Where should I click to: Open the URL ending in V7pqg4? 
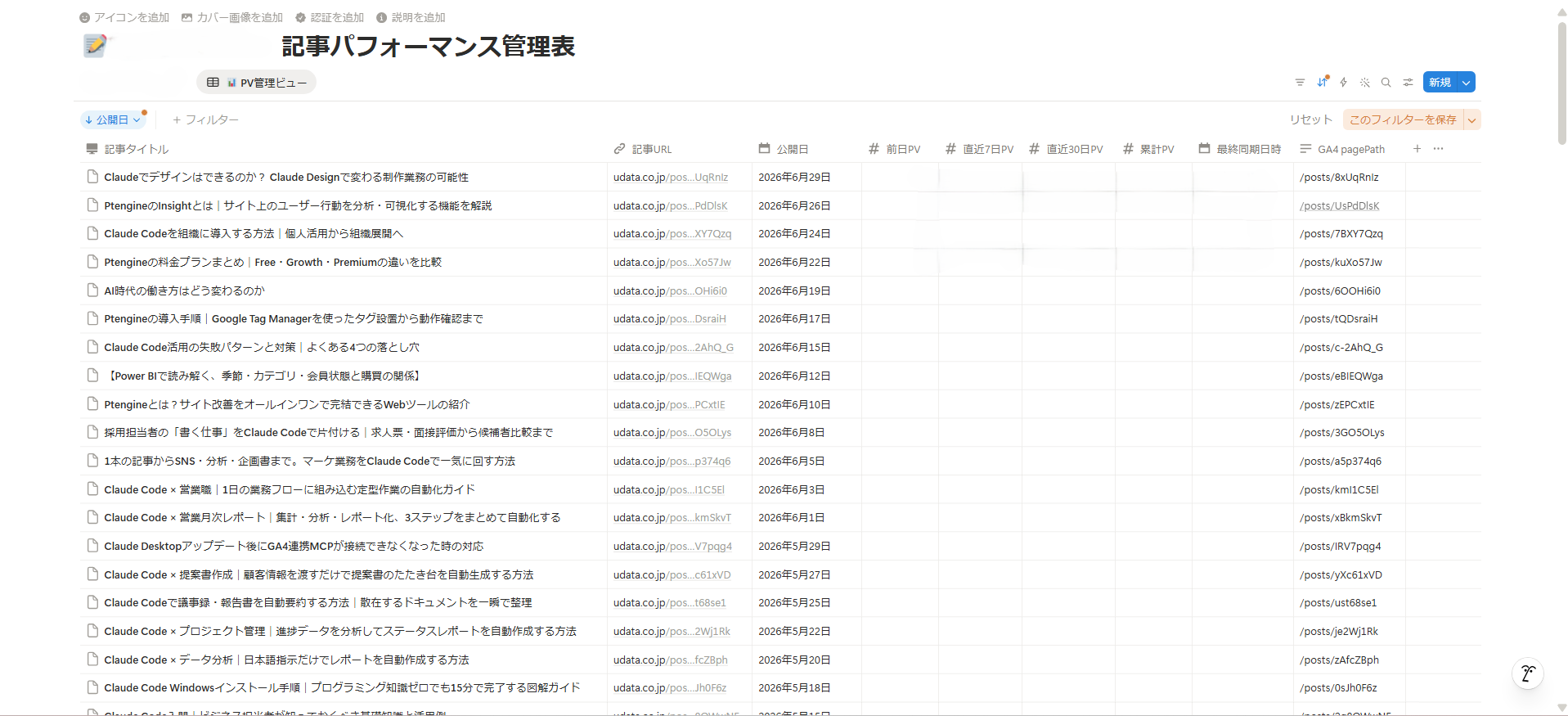[x=673, y=546]
